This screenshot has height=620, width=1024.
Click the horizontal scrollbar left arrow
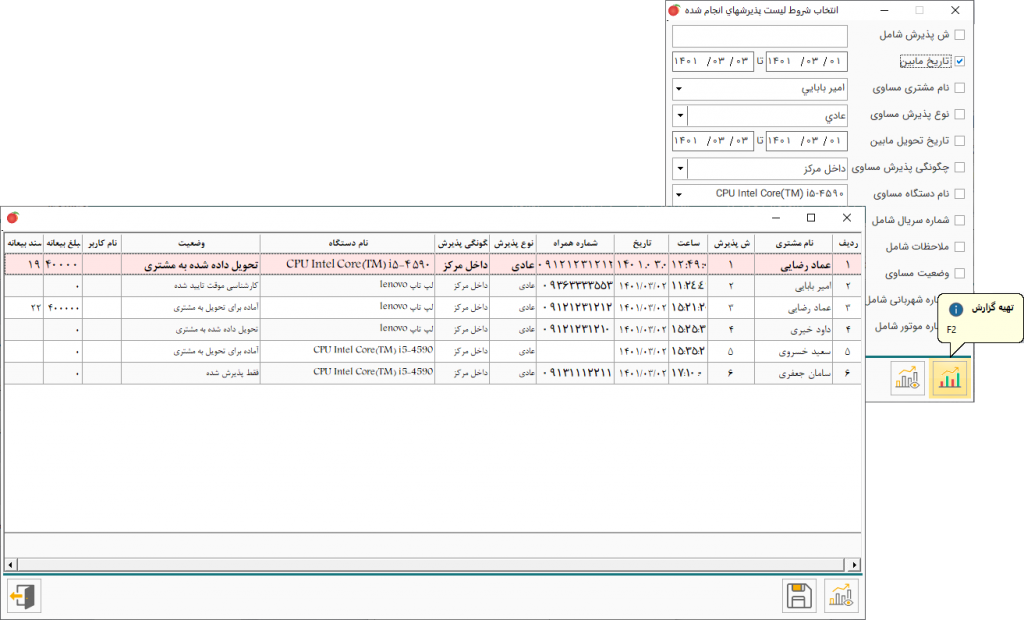click(10, 564)
